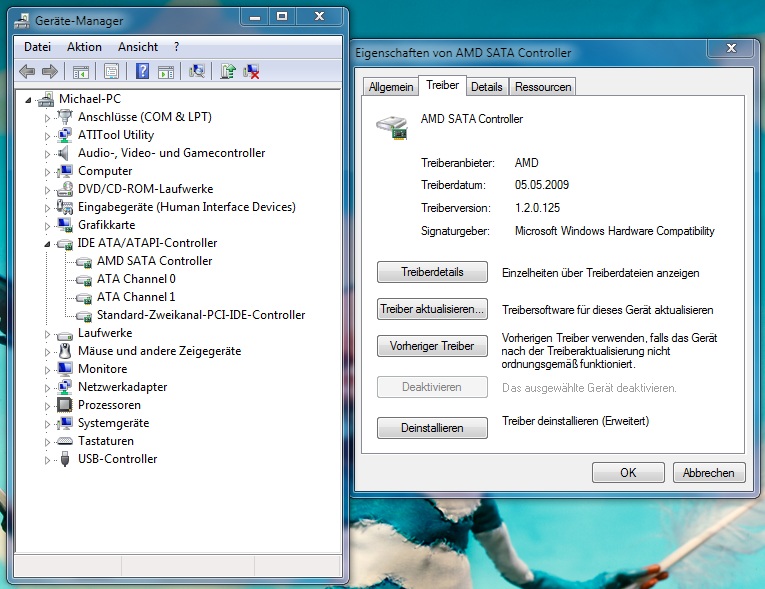Select the Anschlüsse (COM & LPT) port icon
765x589 pixels.
pos(65,117)
